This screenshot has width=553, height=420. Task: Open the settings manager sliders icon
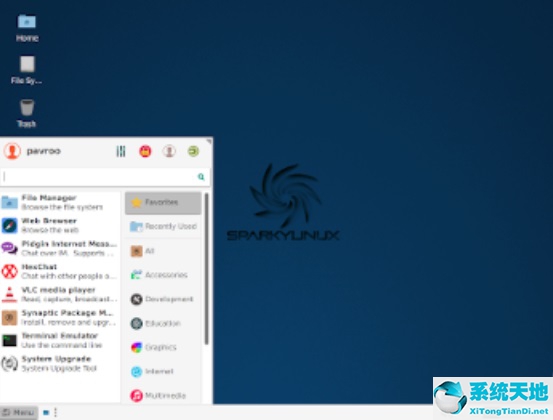(121, 151)
